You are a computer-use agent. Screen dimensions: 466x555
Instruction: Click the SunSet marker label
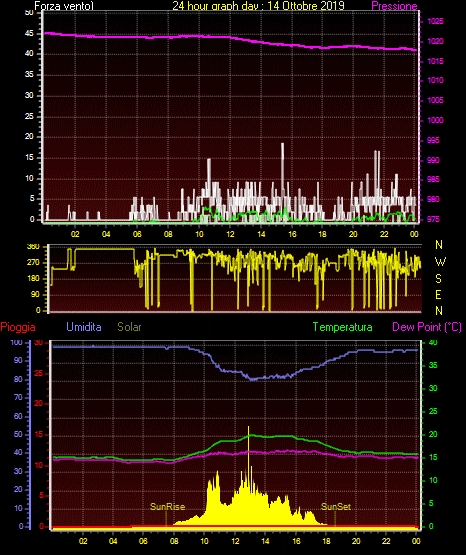click(x=336, y=507)
